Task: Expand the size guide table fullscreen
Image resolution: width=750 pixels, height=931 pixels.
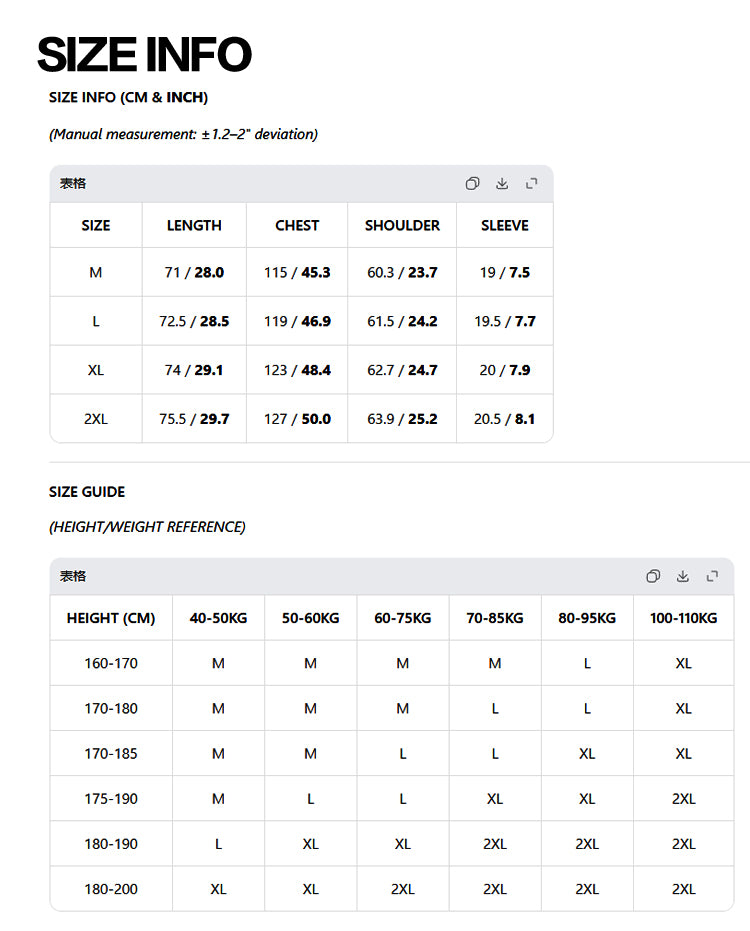Action: pyautogui.click(x=712, y=576)
